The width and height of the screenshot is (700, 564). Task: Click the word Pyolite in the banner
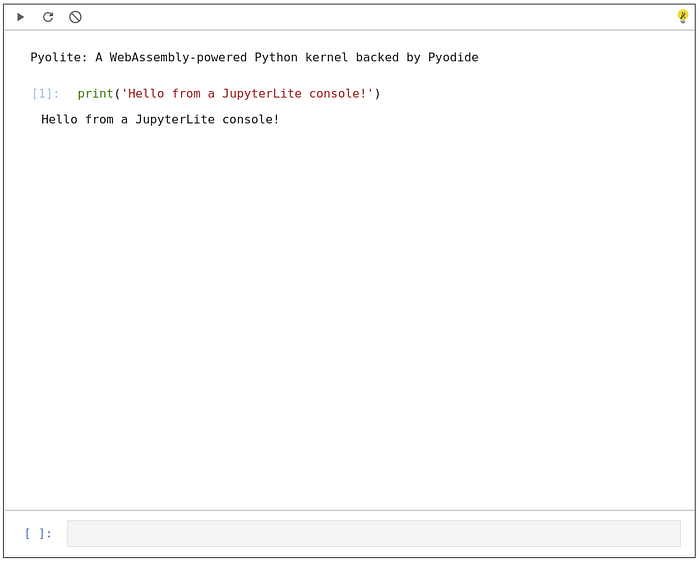point(55,58)
